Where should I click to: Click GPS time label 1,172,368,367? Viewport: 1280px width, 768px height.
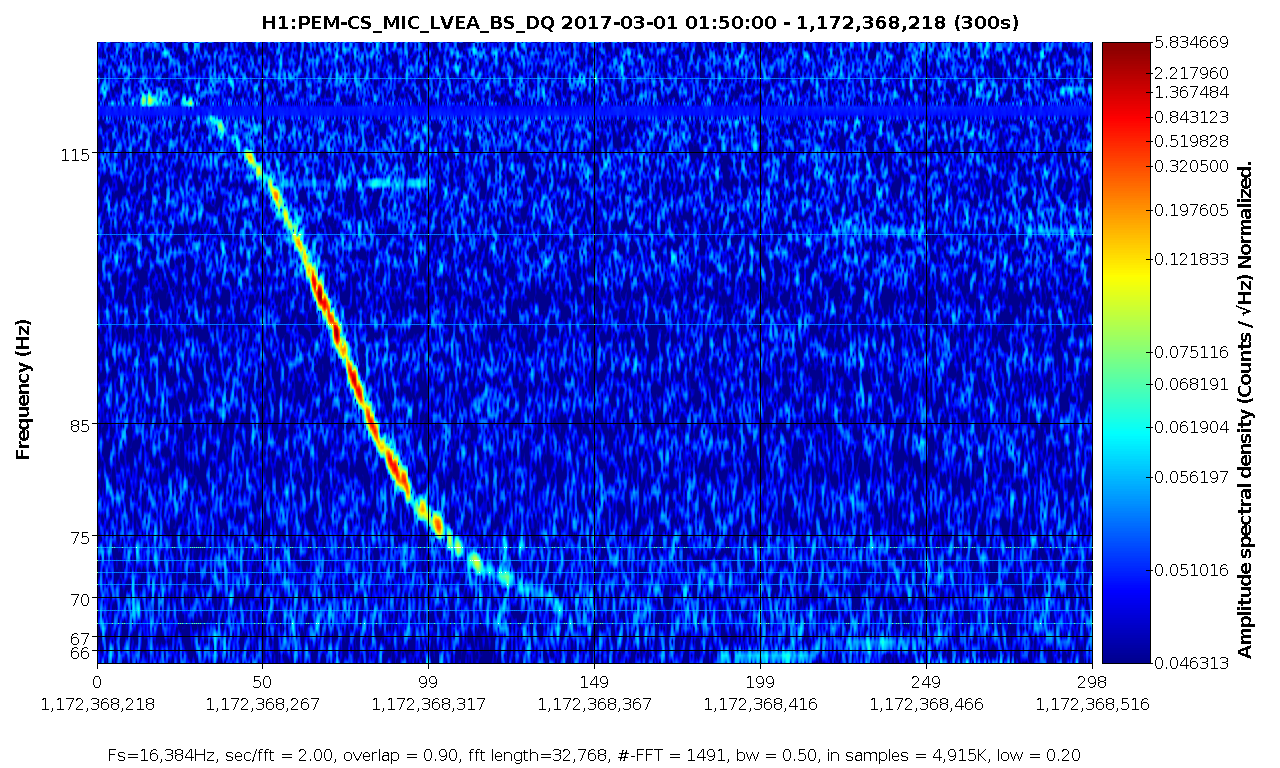coord(594,704)
